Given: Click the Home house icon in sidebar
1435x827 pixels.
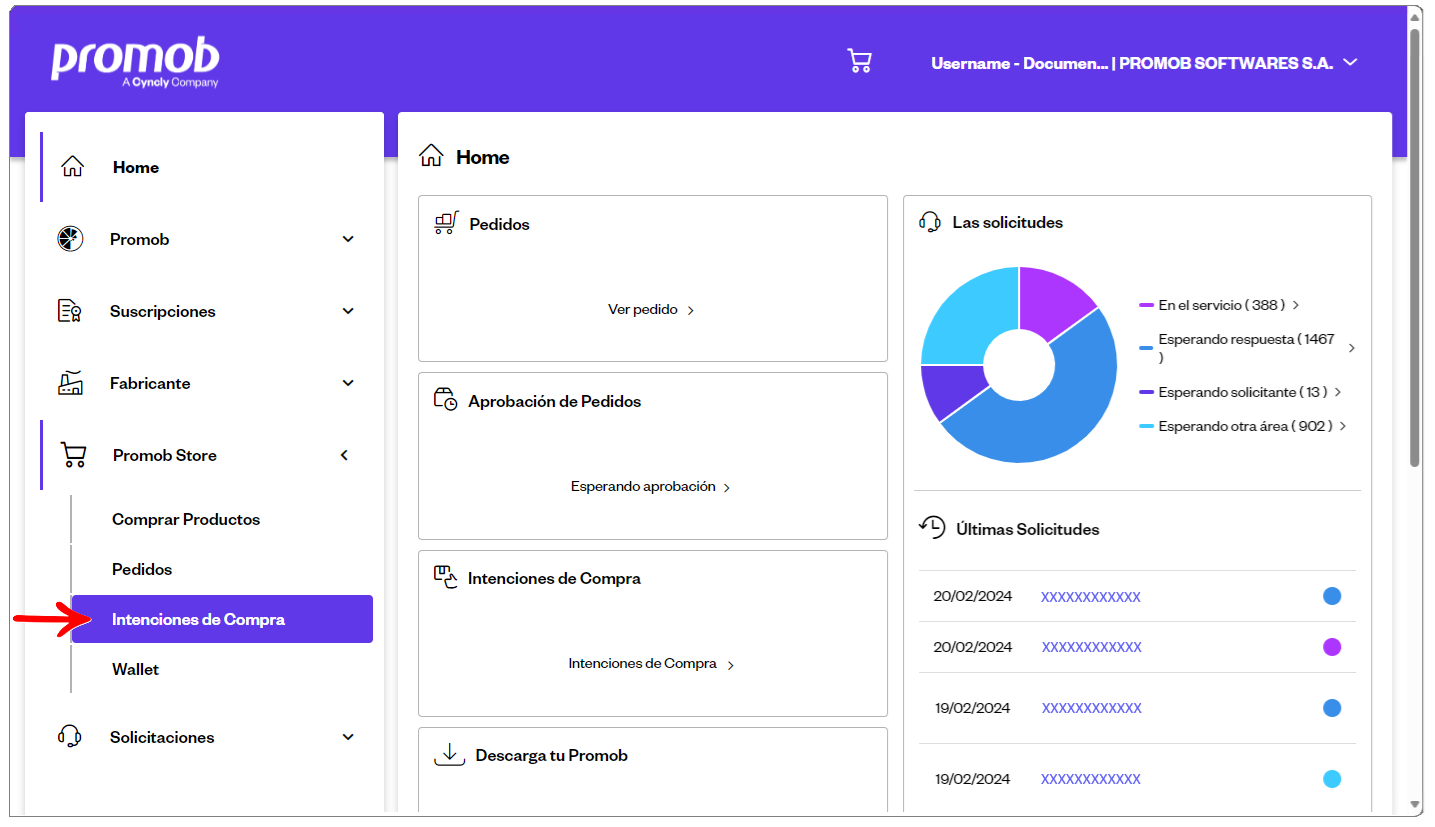Looking at the screenshot, I should [72, 167].
